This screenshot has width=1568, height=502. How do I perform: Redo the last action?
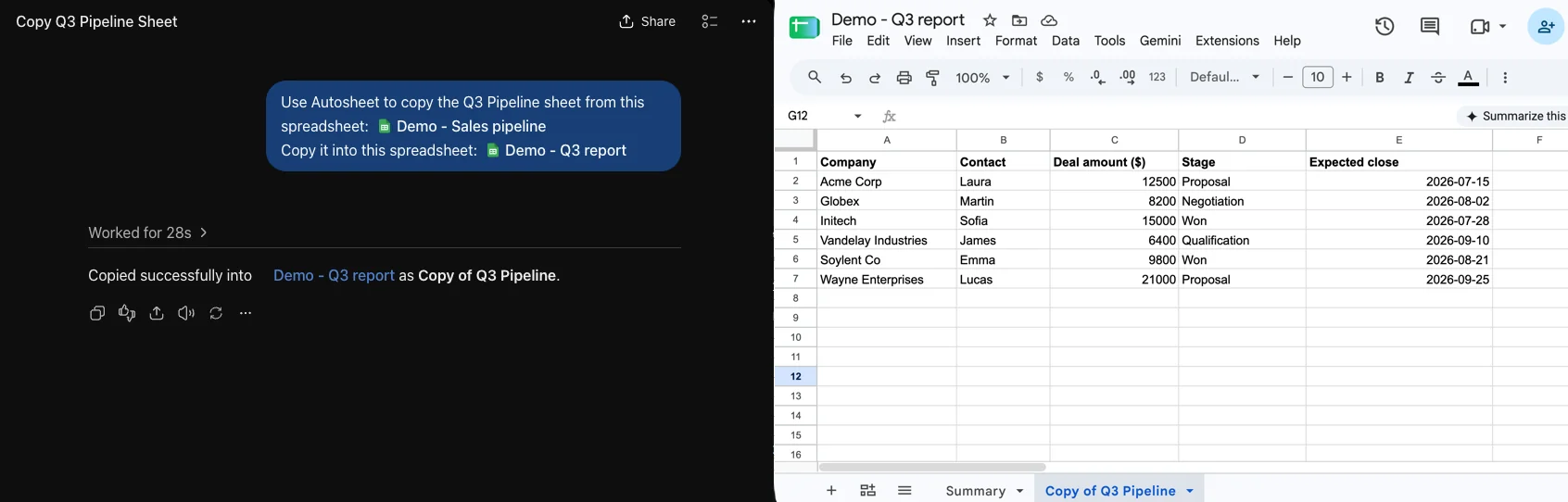(875, 78)
